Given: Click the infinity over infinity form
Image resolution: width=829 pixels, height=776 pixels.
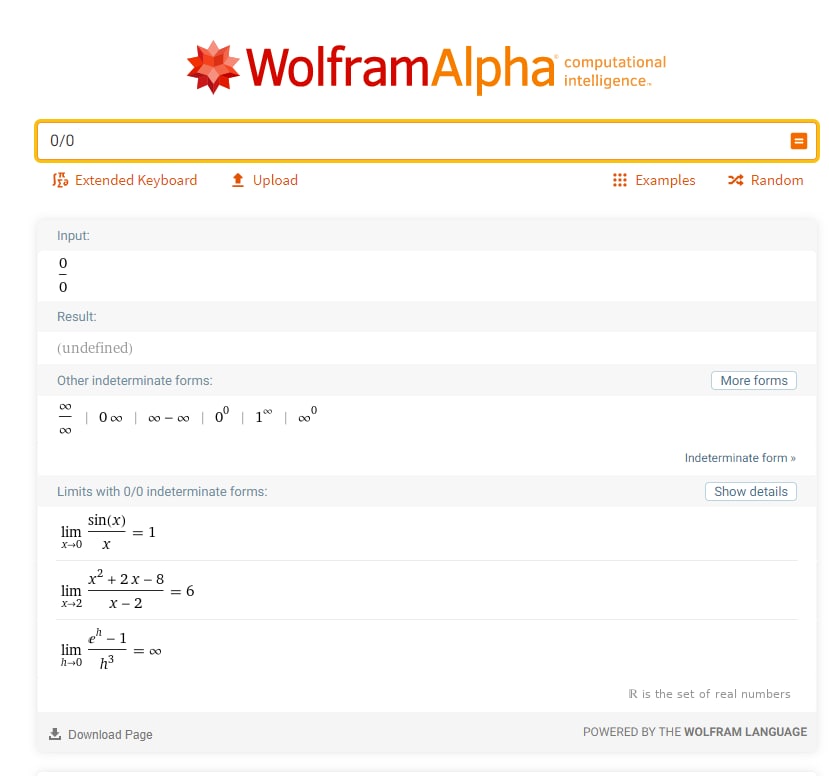Looking at the screenshot, I should click(65, 418).
